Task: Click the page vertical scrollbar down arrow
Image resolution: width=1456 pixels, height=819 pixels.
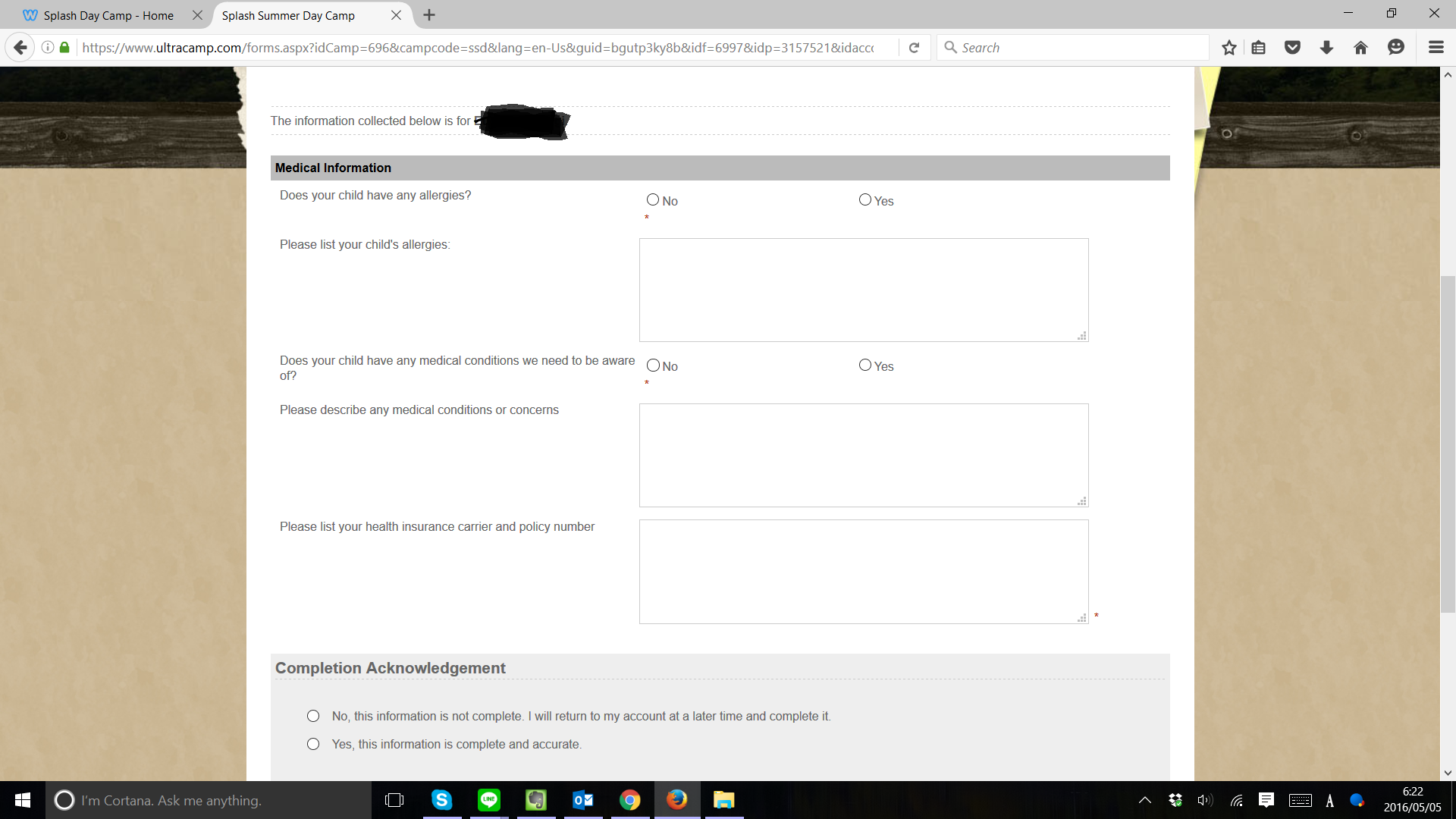Action: point(1448,773)
